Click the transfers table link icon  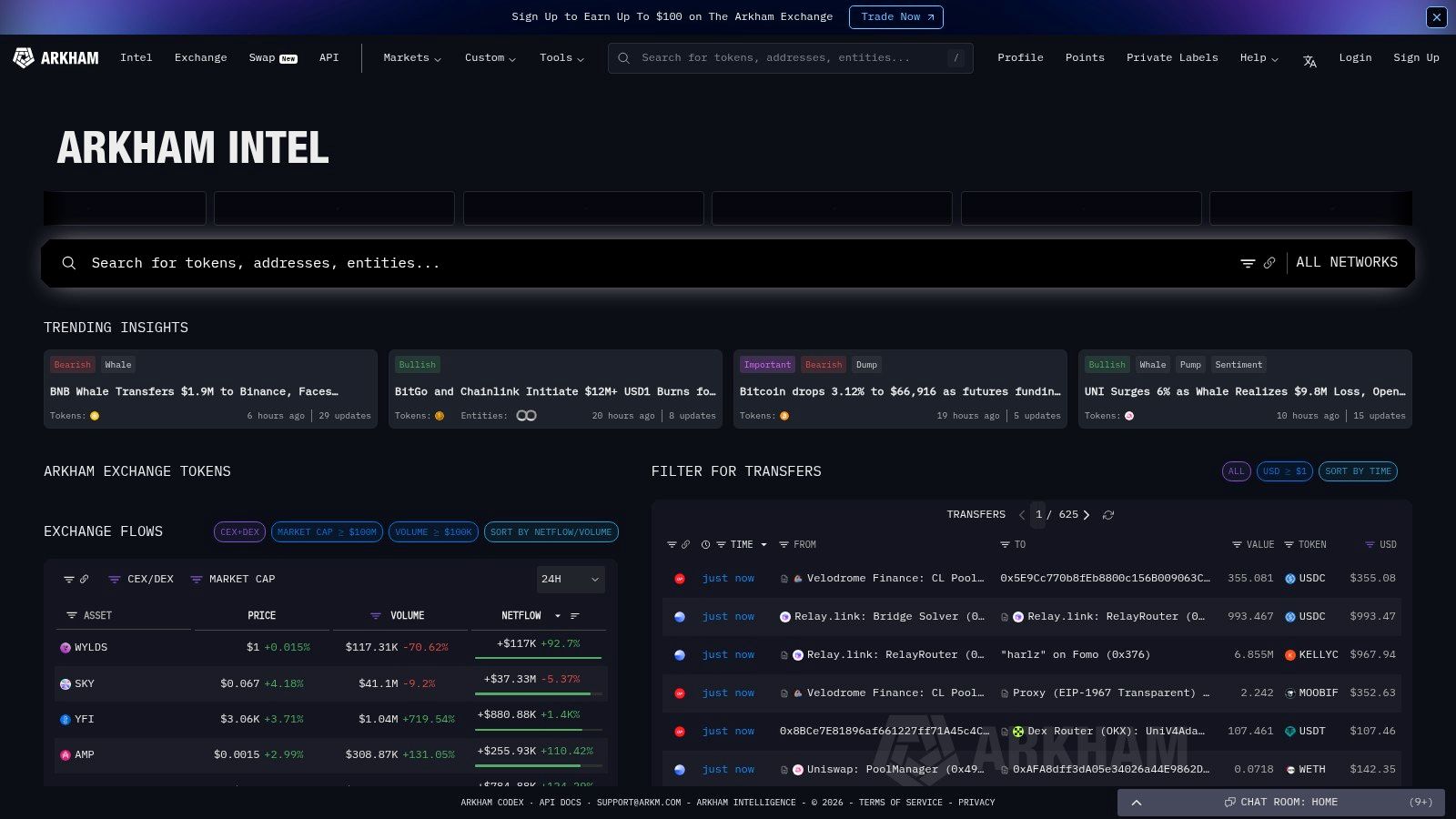(685, 545)
